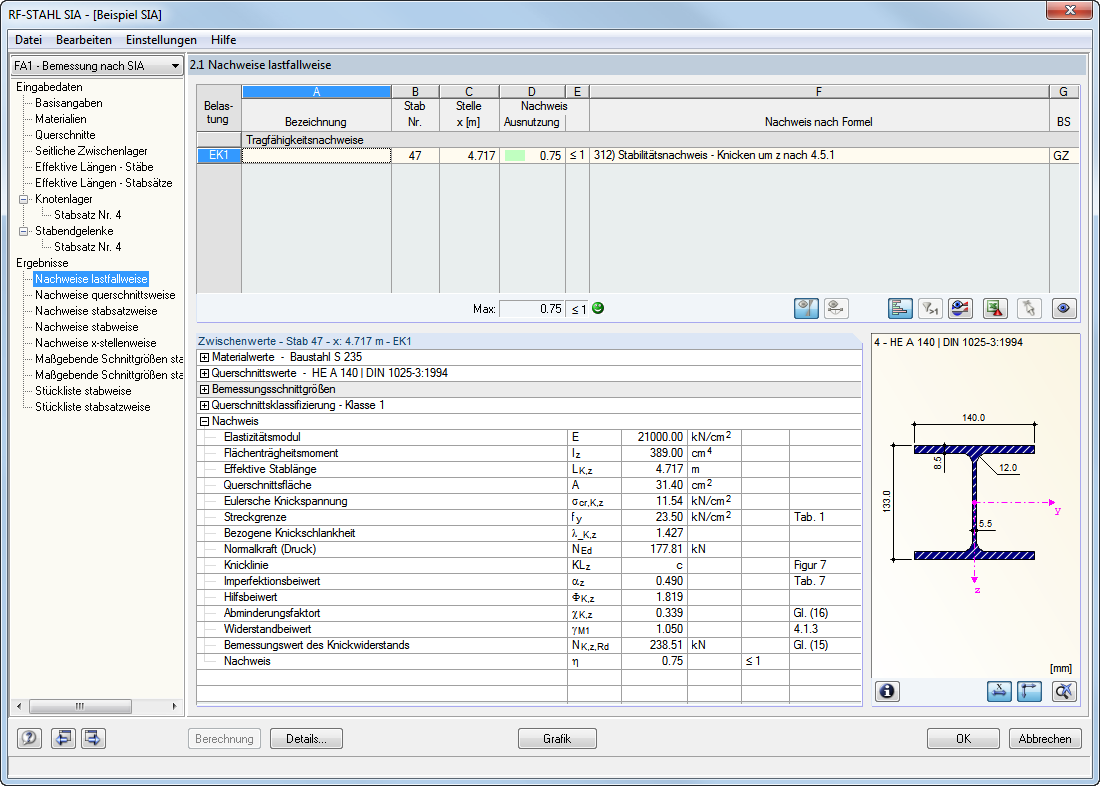1100x786 pixels.
Task: Toggle the principal axes display icon
Action: click(1029, 691)
